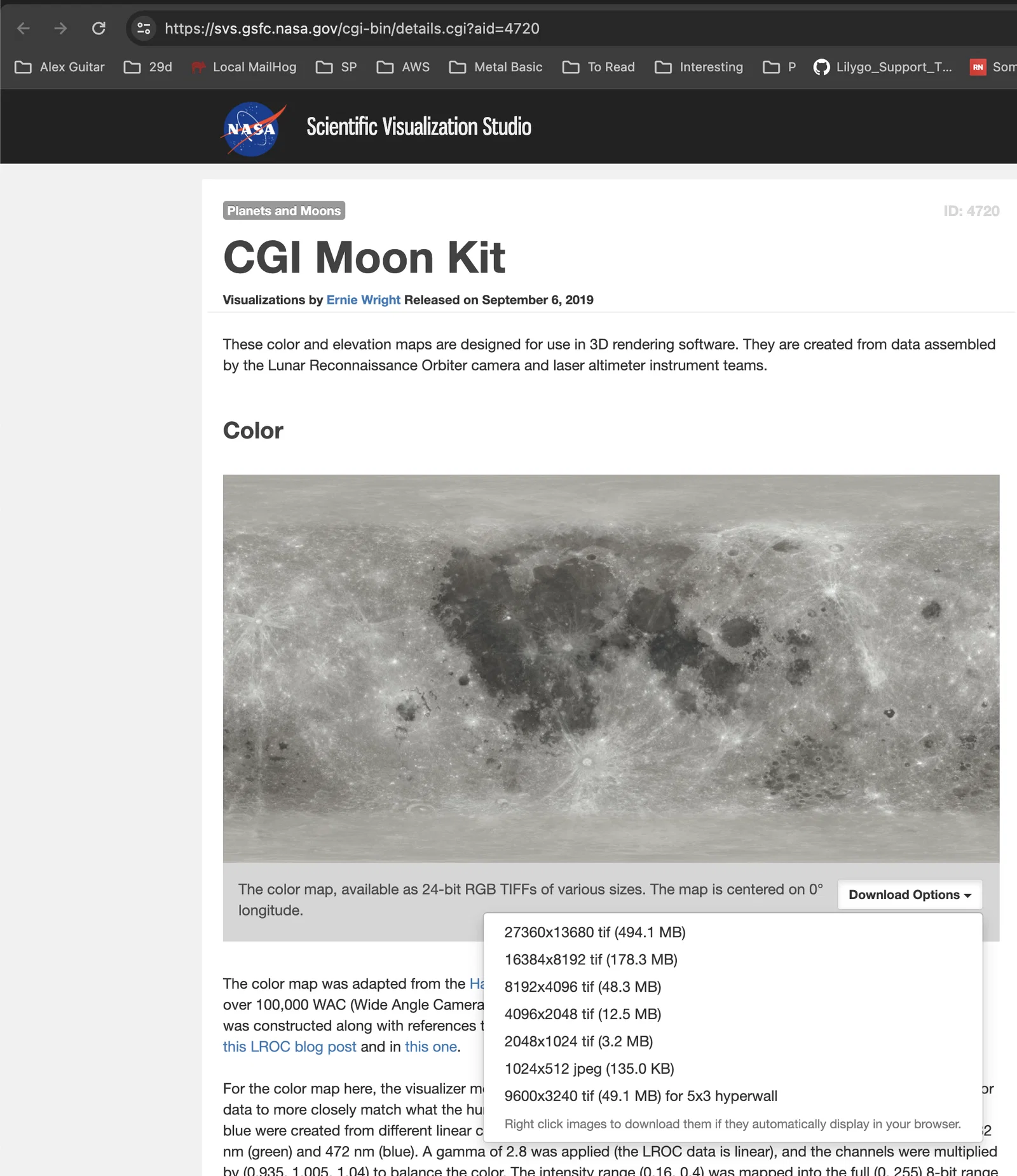Click the NASA logo
This screenshot has width=1017, height=1176.
(253, 129)
